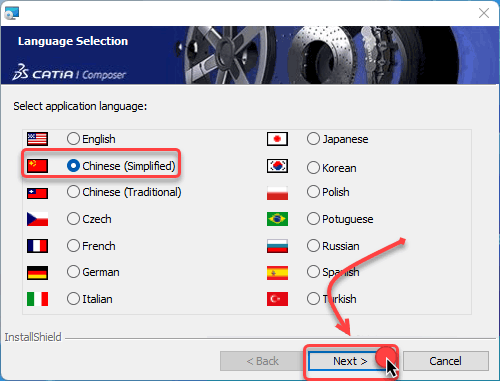Proceed with the Next button
The image size is (500, 381).
point(350,361)
